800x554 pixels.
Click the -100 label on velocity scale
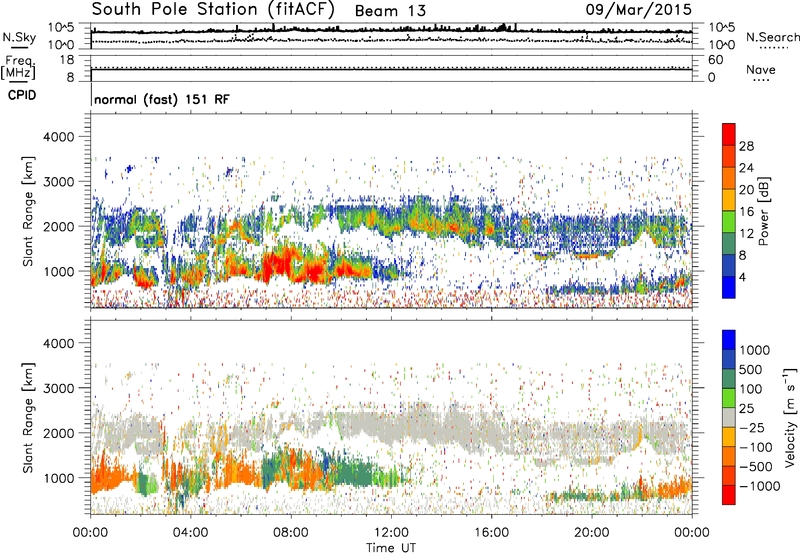[x=756, y=447]
